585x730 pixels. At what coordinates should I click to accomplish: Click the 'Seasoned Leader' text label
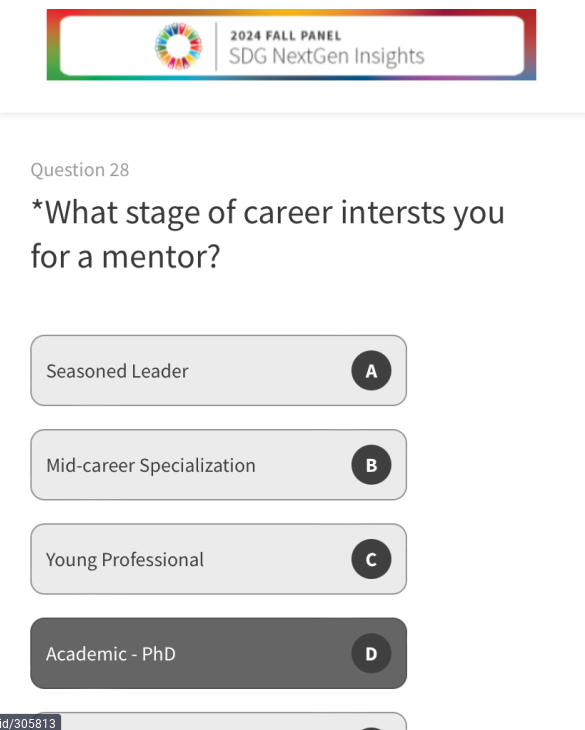[117, 371]
